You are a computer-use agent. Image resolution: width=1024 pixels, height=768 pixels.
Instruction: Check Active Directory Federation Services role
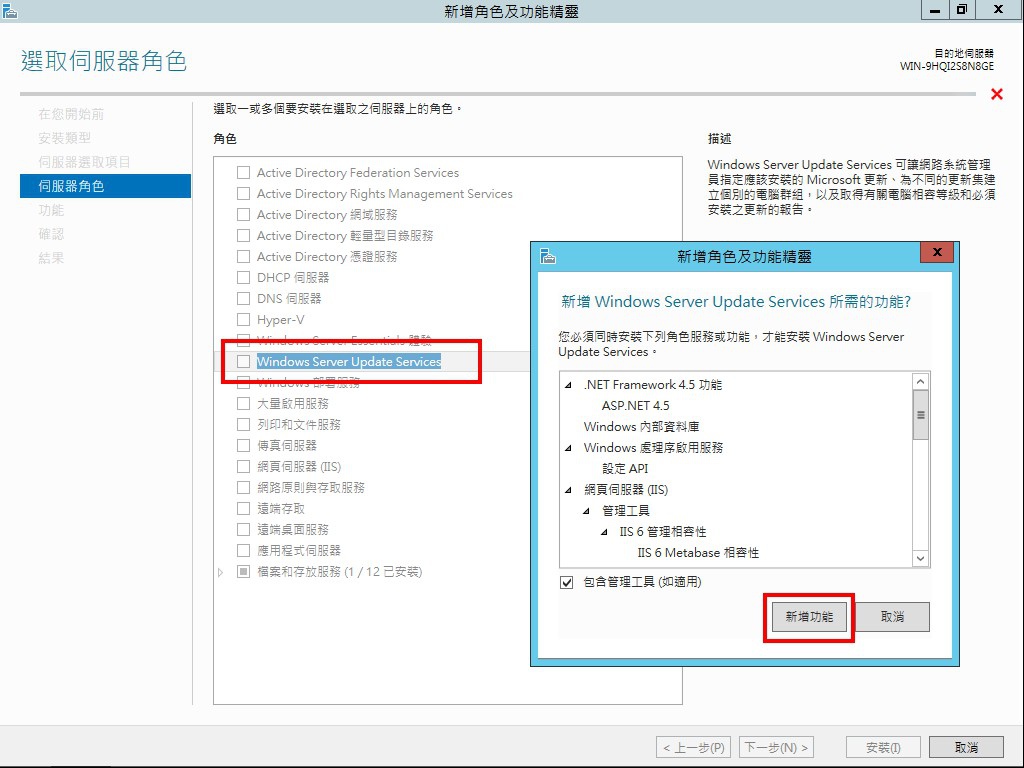244,172
